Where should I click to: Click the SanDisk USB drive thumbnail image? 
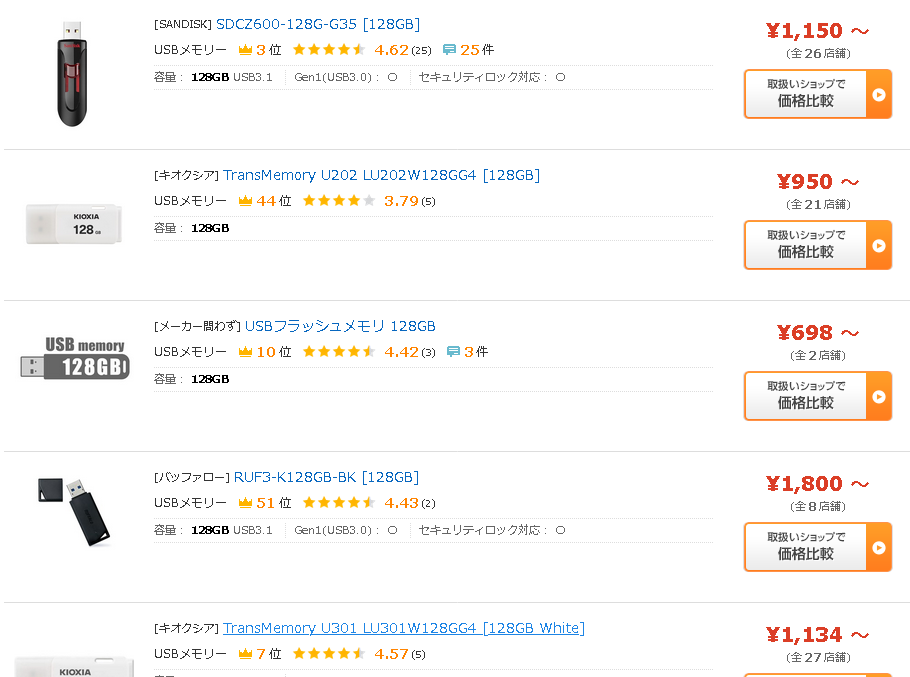(x=72, y=74)
